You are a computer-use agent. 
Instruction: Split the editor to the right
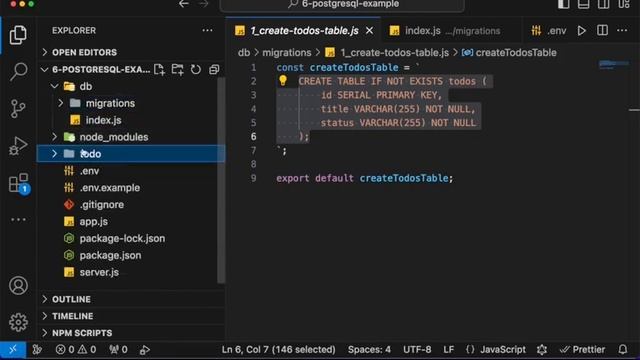(602, 31)
